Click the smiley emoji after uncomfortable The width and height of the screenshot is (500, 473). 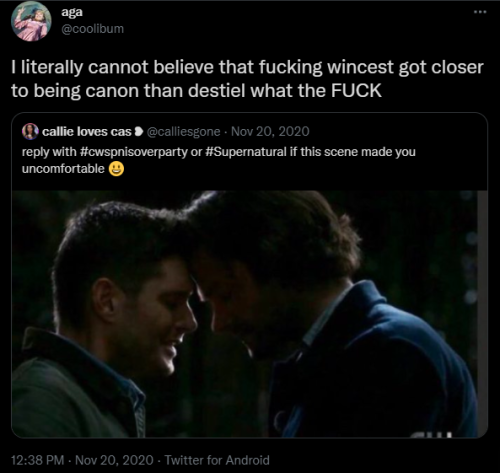tap(116, 169)
